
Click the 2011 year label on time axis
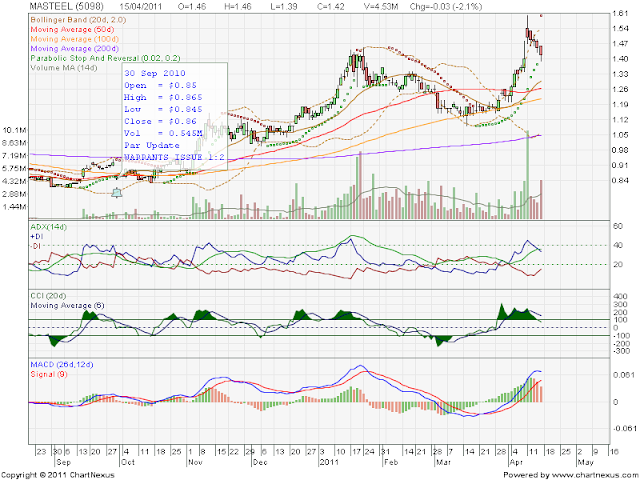[x=329, y=462]
